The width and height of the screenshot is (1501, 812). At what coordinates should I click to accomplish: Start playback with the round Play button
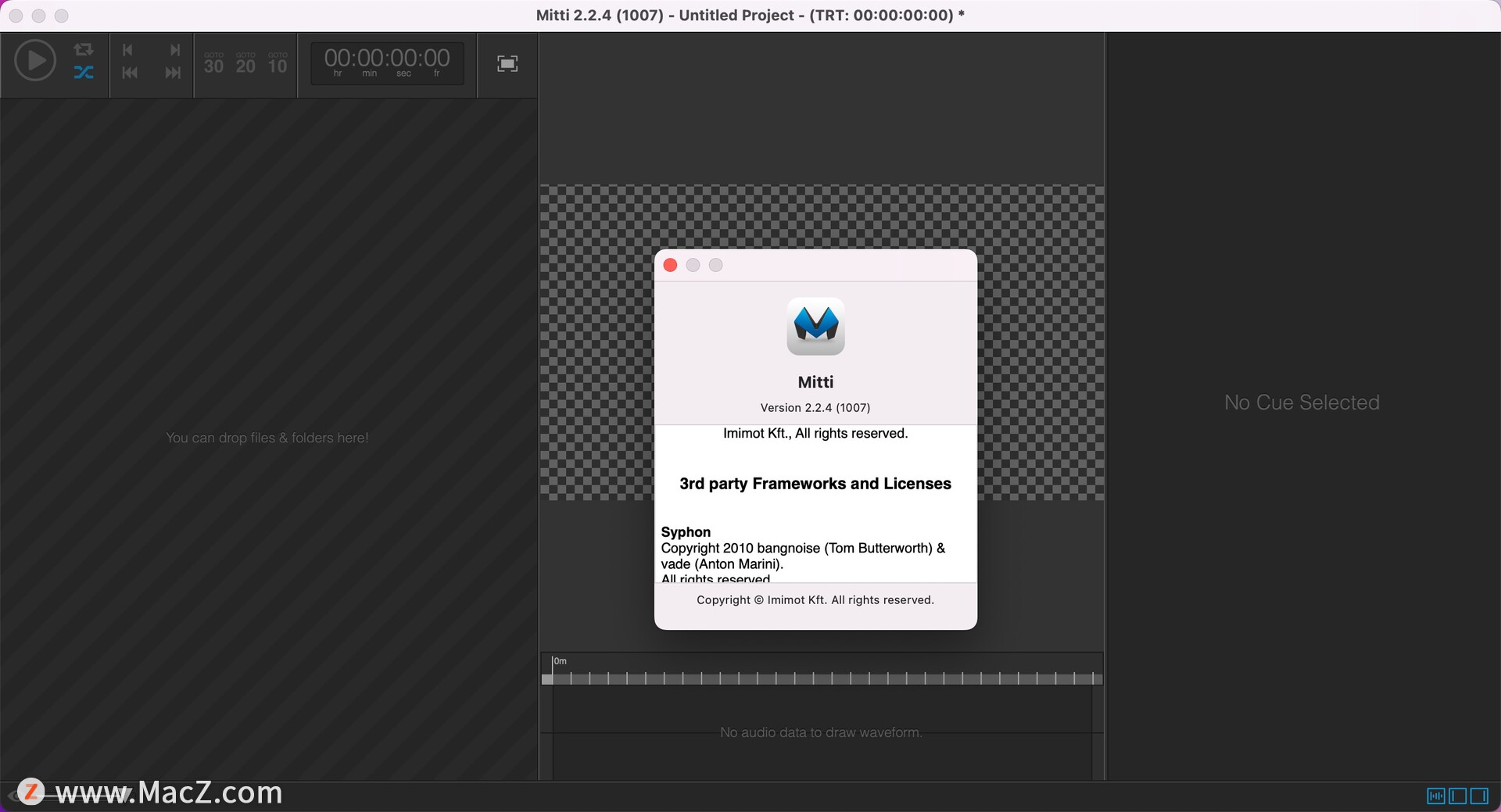tap(35, 60)
